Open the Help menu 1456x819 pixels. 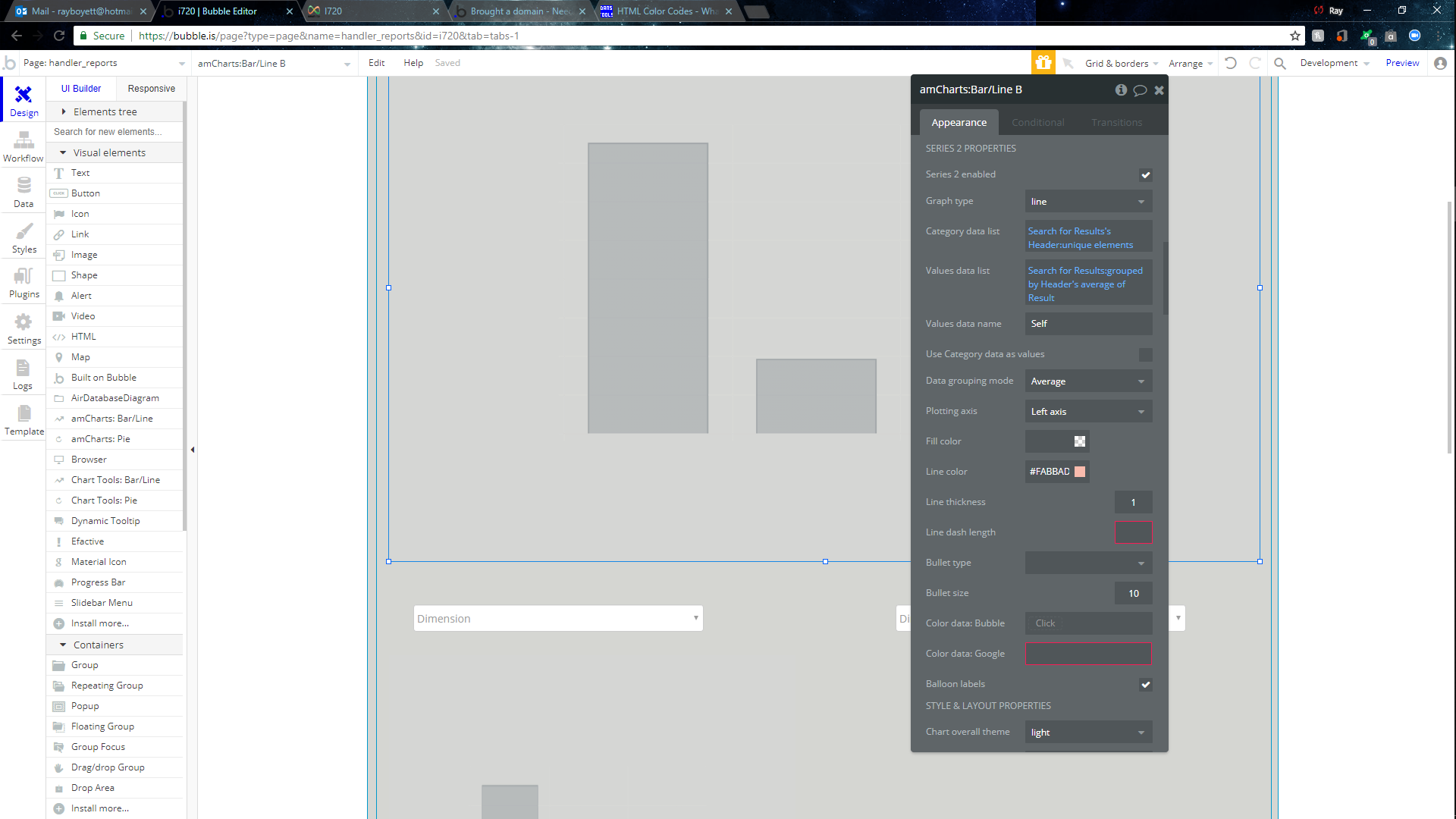413,63
